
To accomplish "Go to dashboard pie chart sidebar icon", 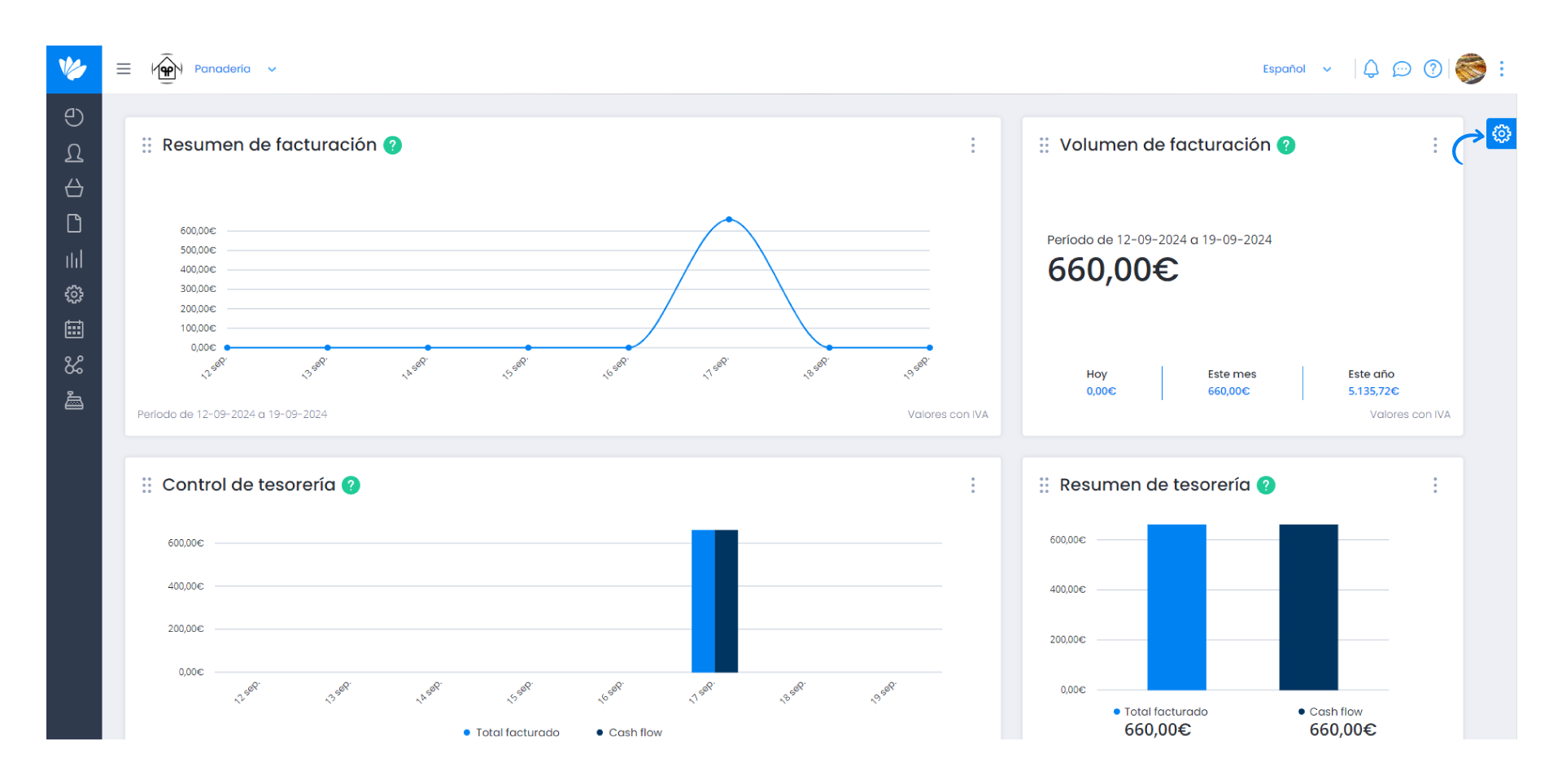I will coord(74,117).
